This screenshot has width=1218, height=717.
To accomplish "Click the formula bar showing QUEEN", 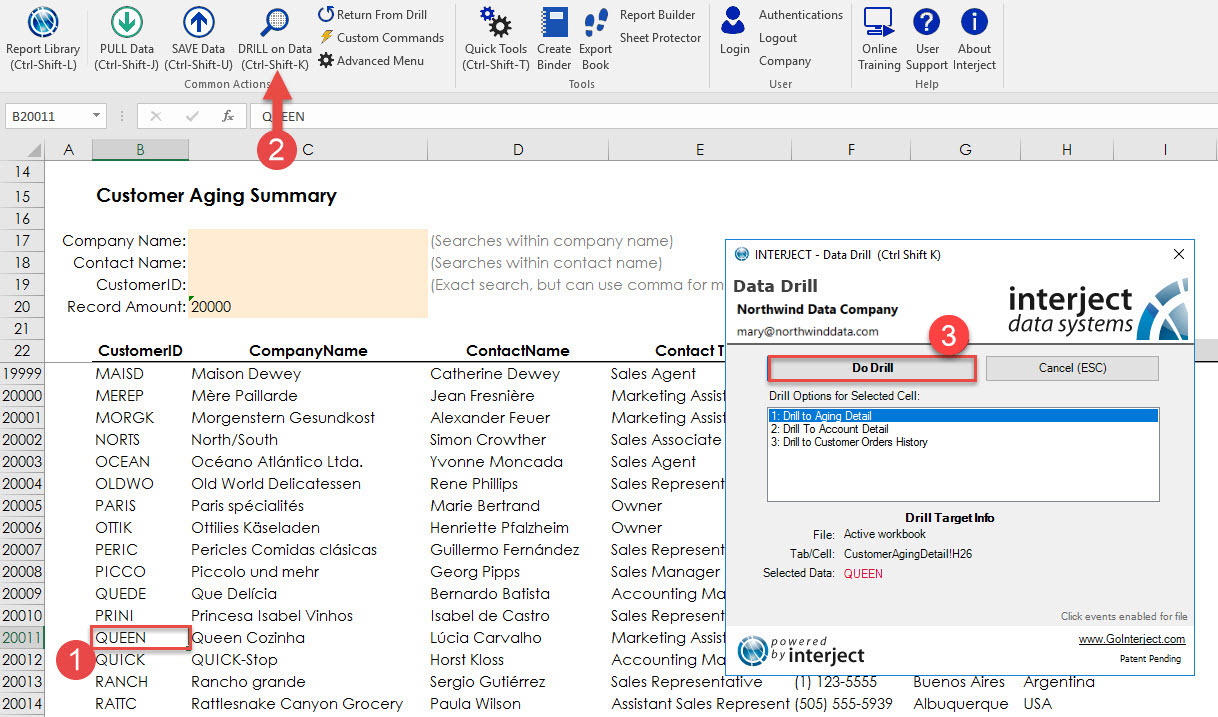I will [733, 117].
